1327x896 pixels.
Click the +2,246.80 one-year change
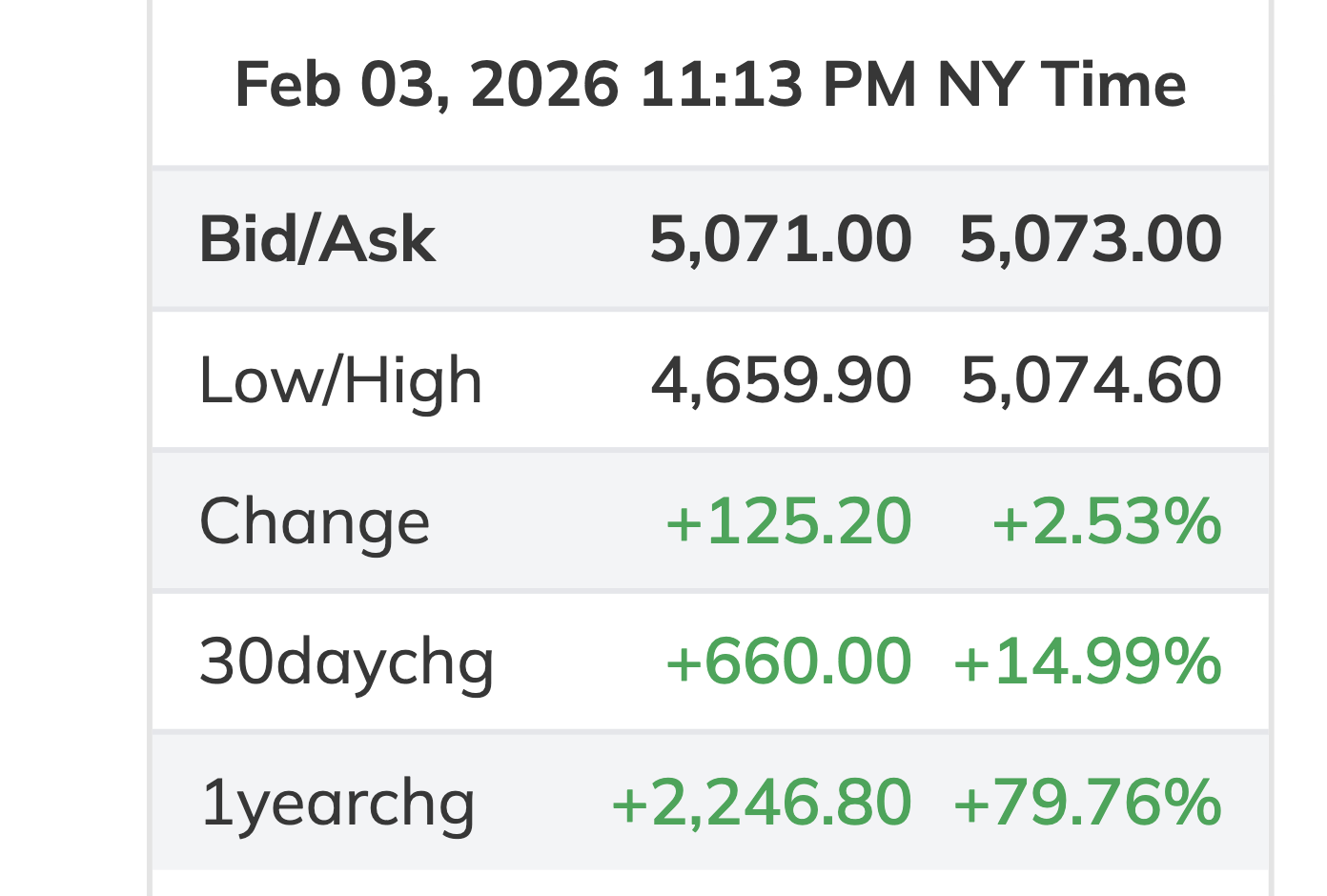coord(761,803)
